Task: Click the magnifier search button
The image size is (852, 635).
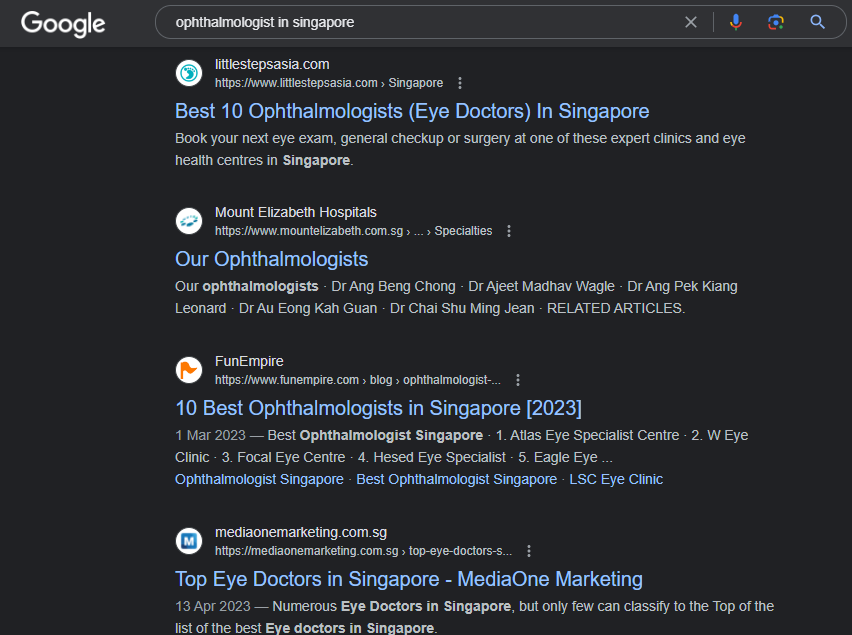Action: click(x=817, y=22)
